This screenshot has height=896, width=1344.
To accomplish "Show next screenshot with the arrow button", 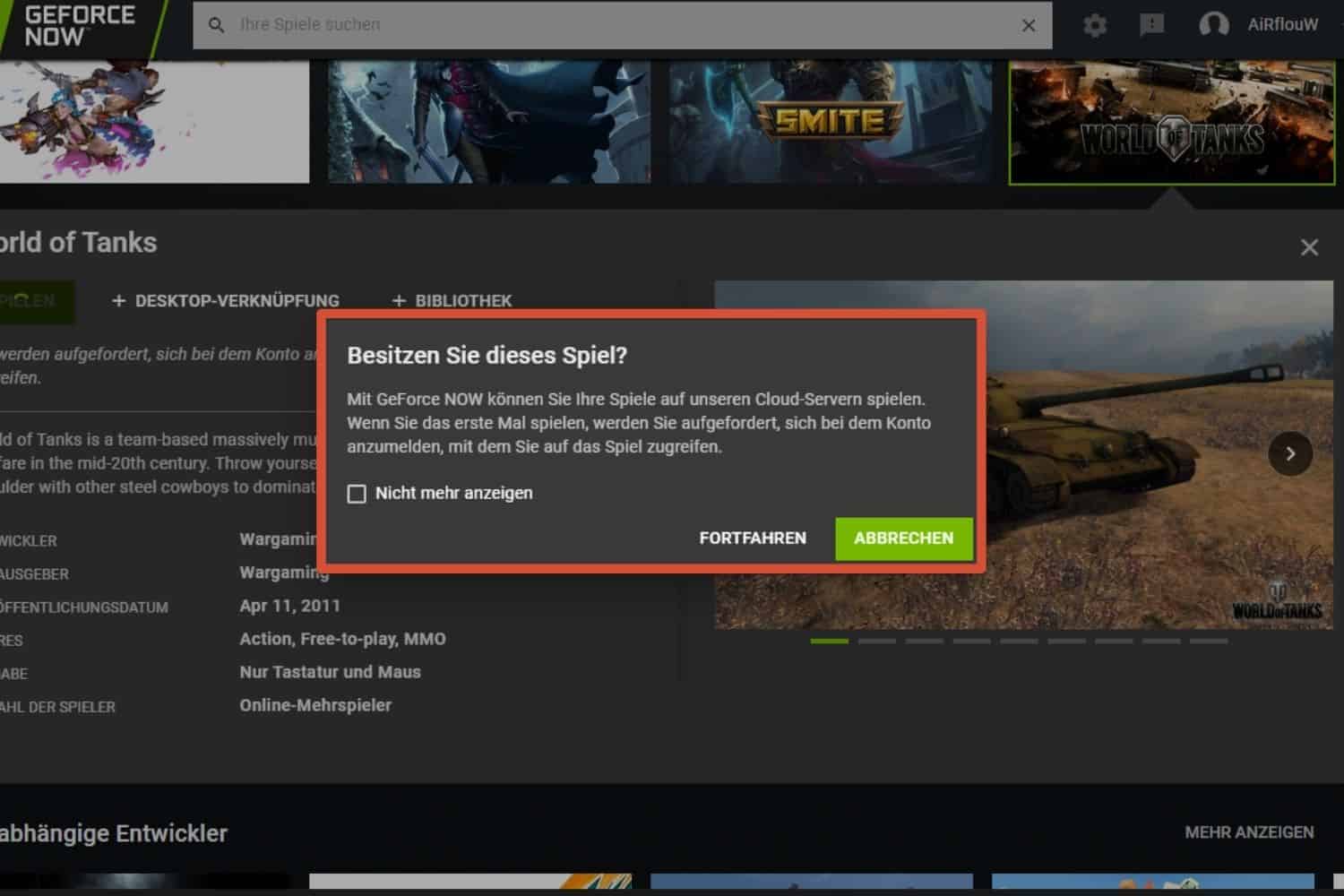I will tap(1290, 453).
